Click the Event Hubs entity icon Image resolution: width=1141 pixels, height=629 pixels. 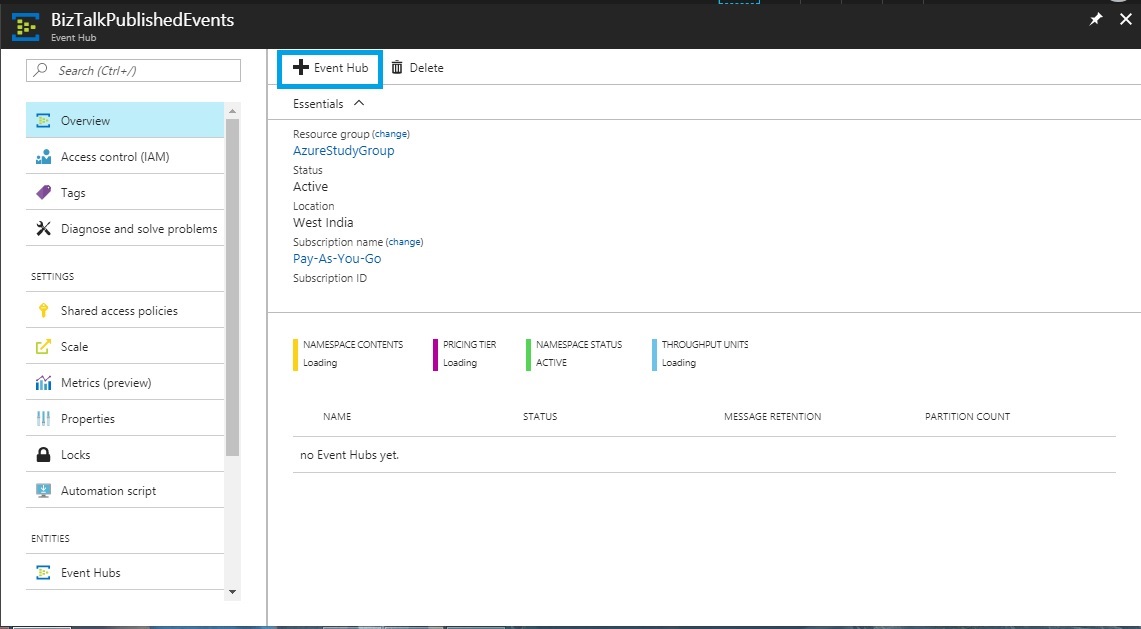(44, 572)
